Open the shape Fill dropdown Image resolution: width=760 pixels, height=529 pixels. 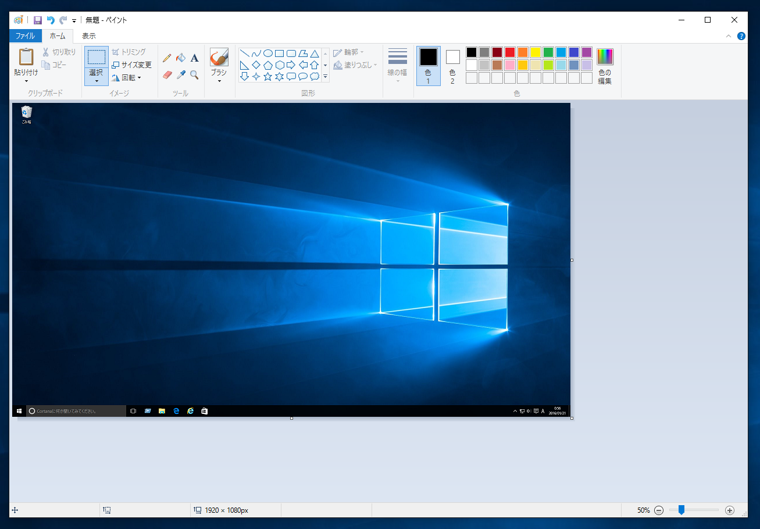[x=355, y=65]
